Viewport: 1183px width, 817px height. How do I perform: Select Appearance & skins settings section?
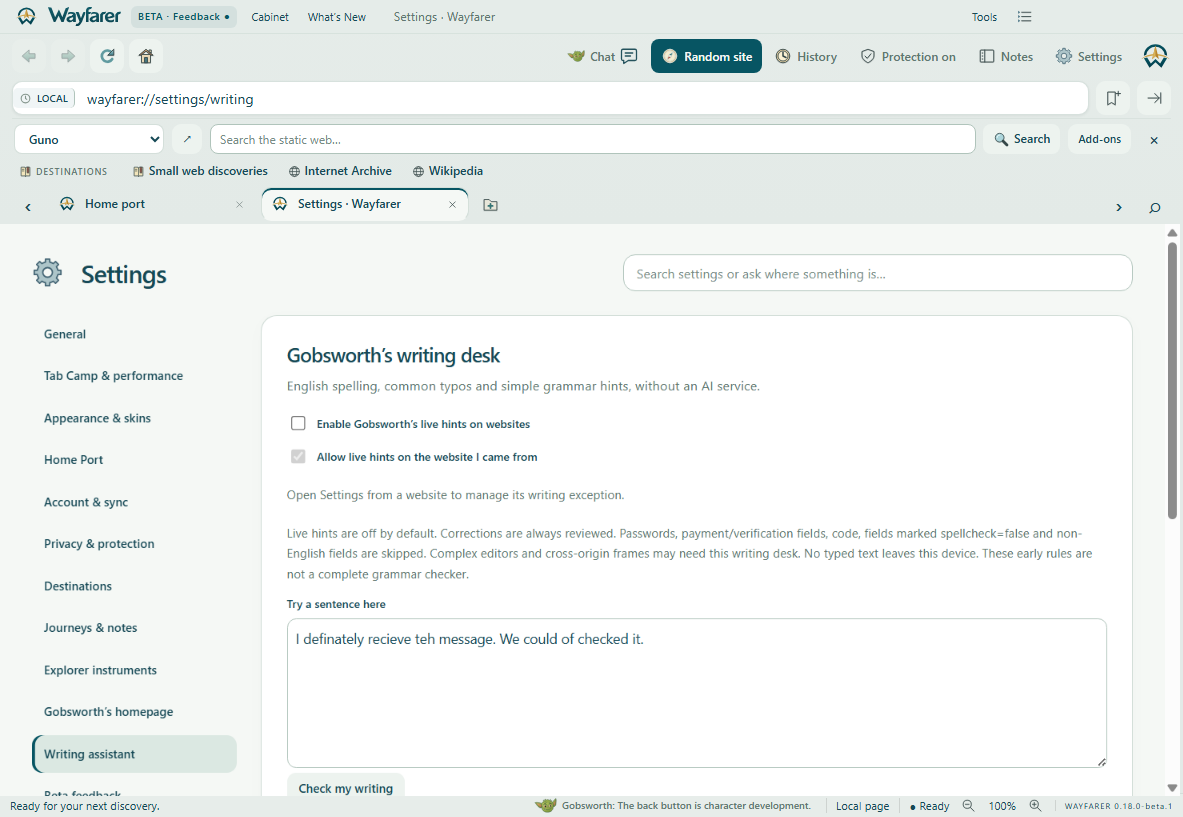pos(97,418)
